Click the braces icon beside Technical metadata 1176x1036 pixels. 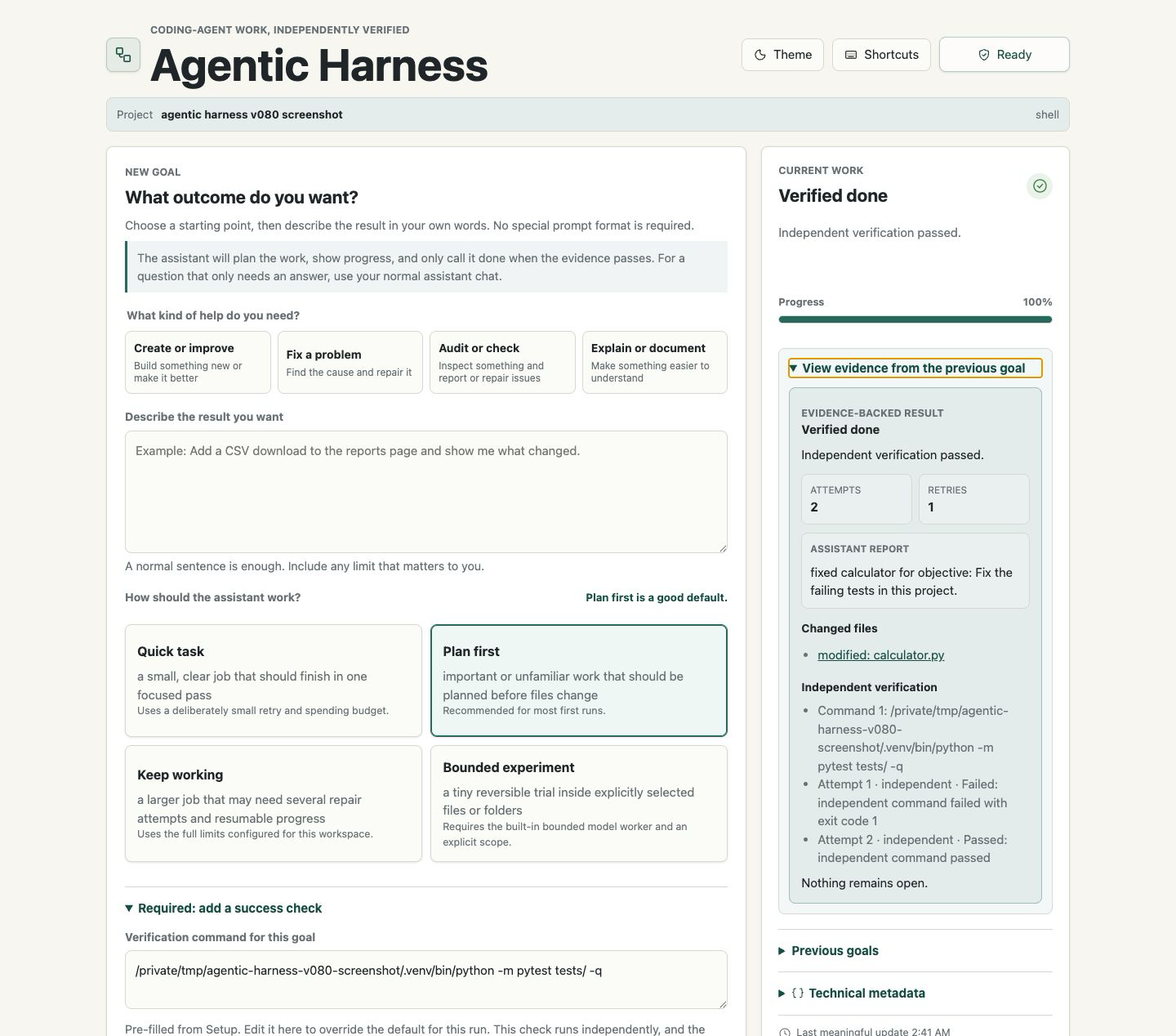(x=798, y=994)
